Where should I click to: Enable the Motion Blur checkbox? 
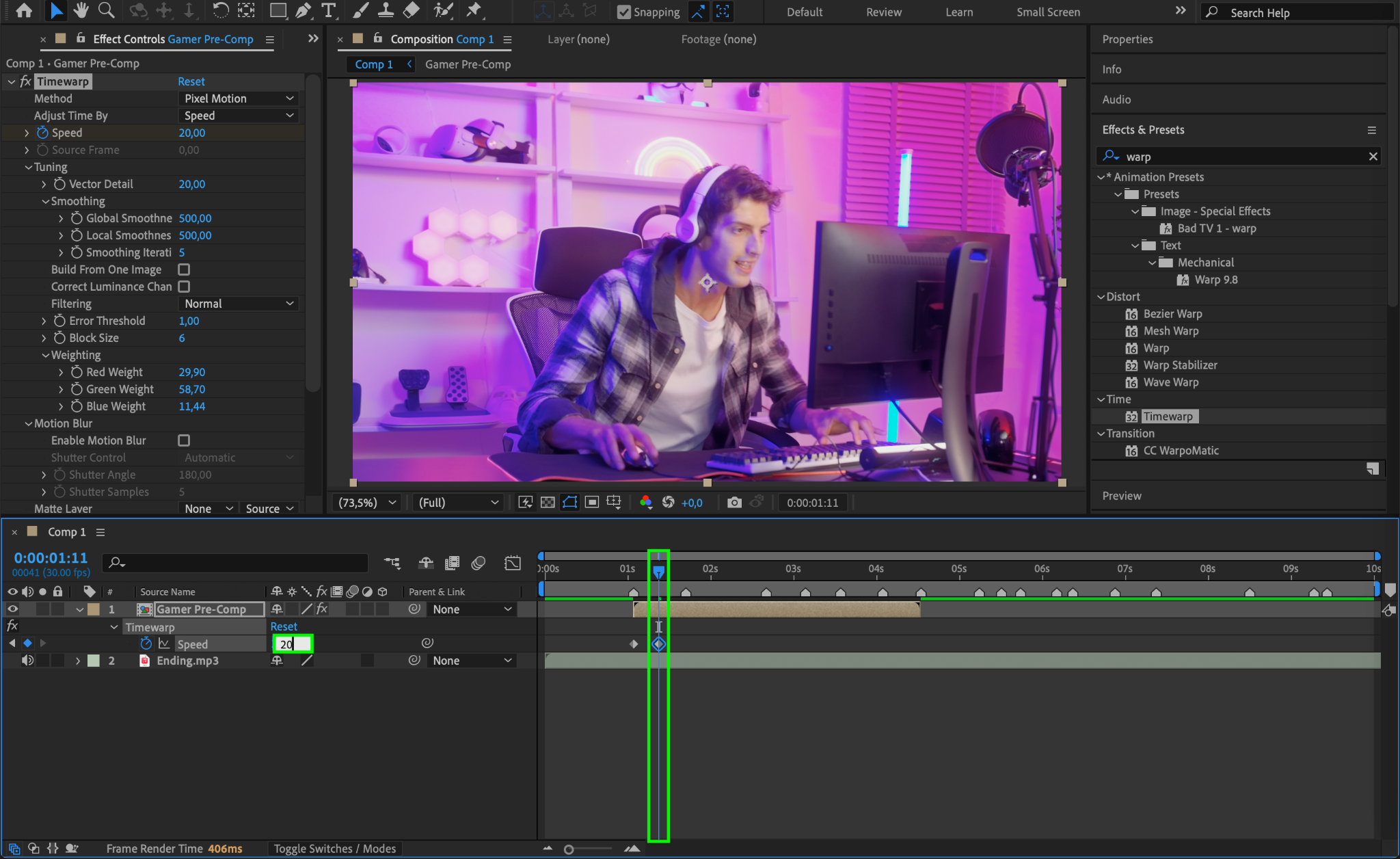pyautogui.click(x=184, y=440)
